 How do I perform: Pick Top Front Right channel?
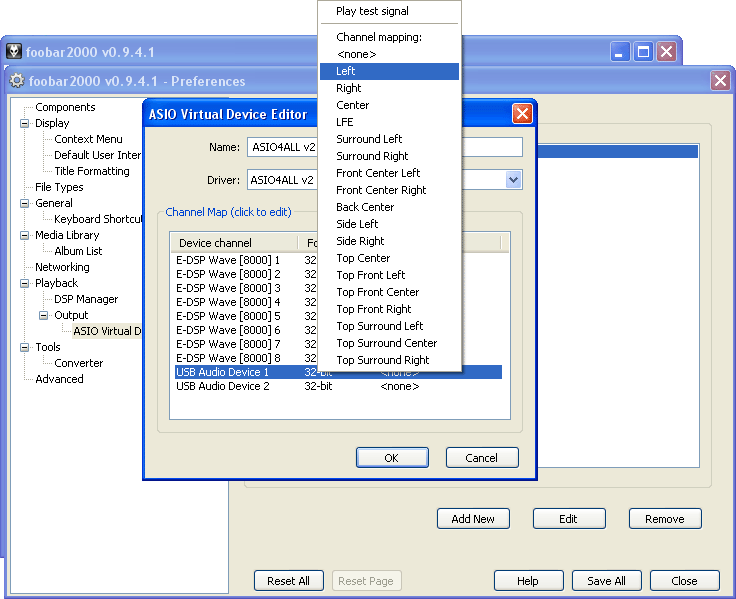pos(390,309)
